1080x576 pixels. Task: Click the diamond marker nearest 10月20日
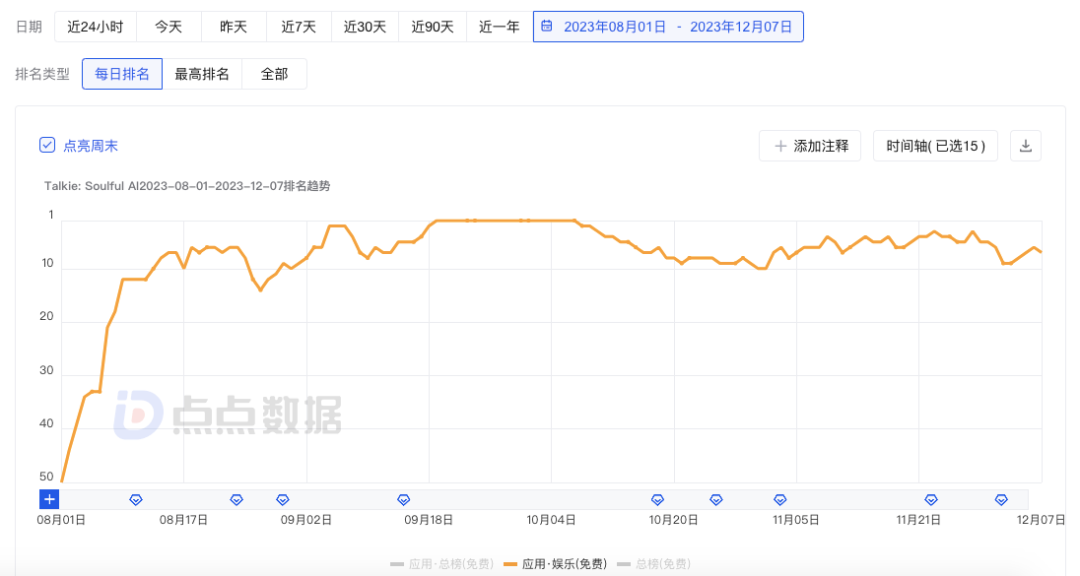658,499
